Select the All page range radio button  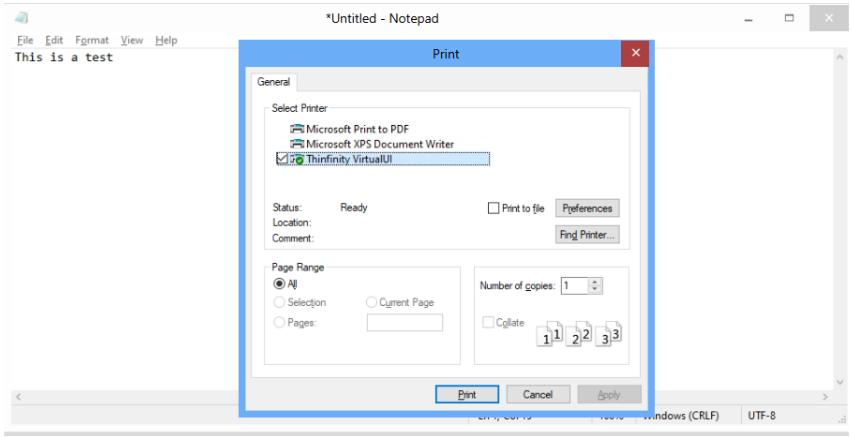click(x=279, y=284)
